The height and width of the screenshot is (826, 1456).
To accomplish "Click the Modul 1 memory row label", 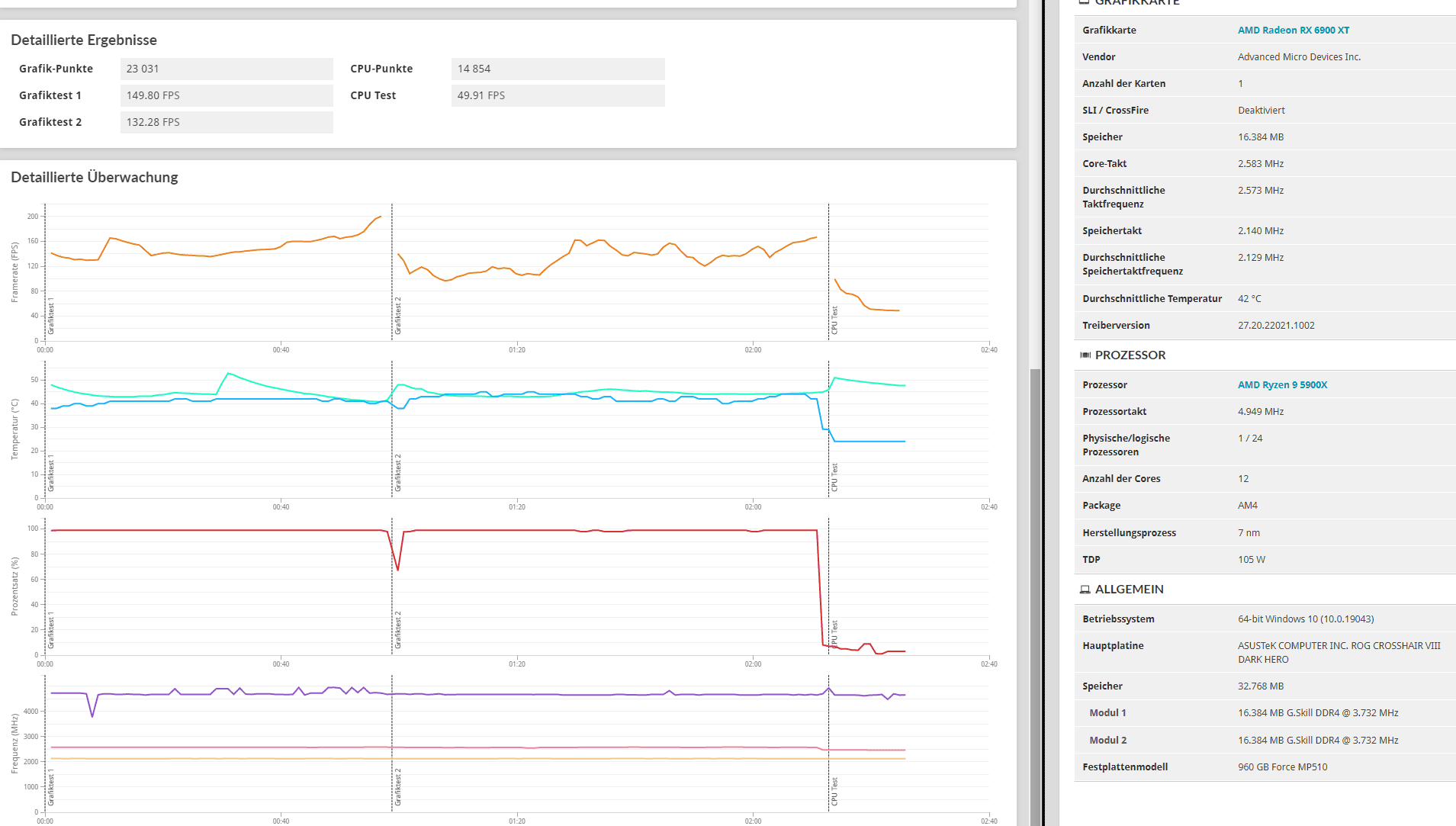I will click(x=1107, y=713).
